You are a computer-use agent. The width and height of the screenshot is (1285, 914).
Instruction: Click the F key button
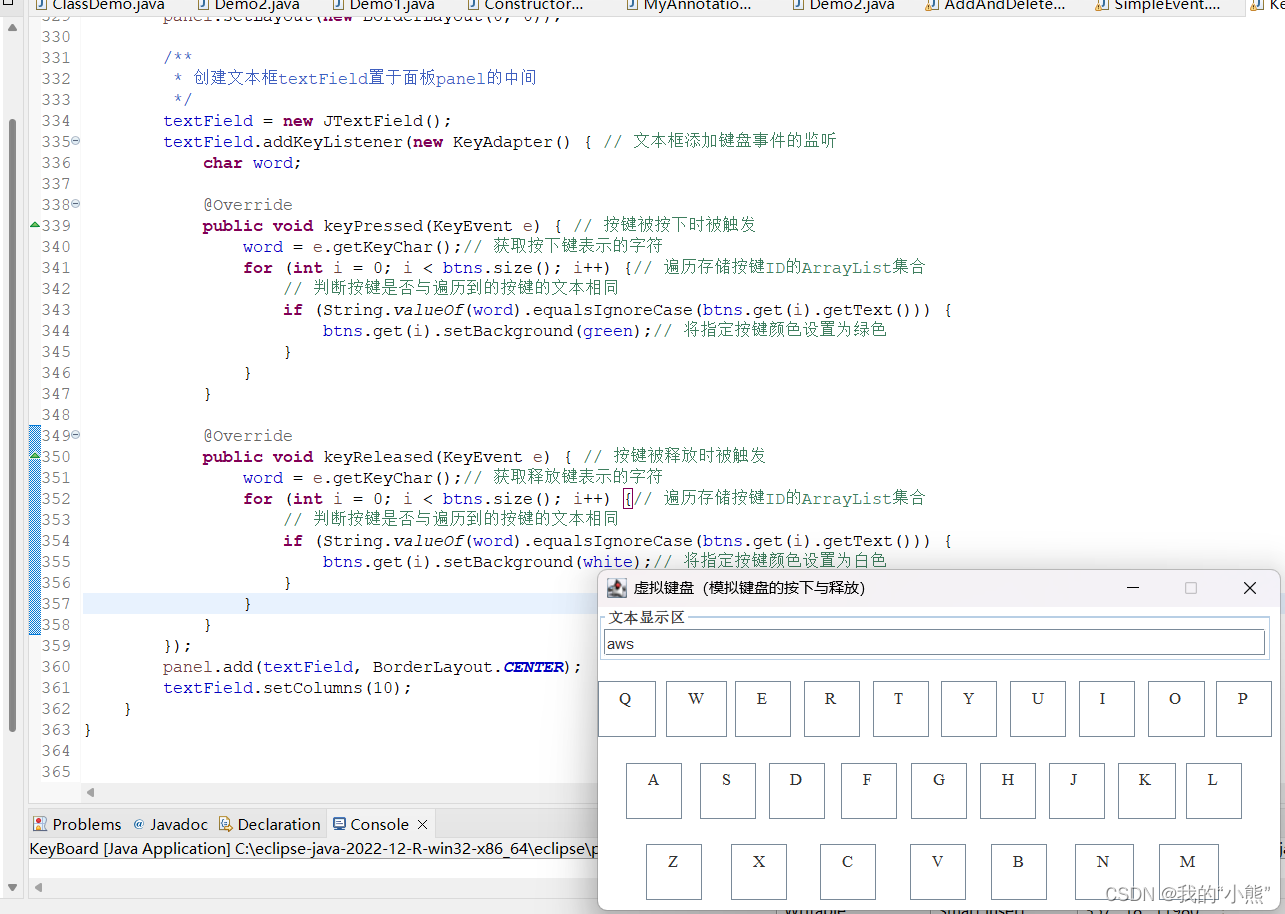868,791
